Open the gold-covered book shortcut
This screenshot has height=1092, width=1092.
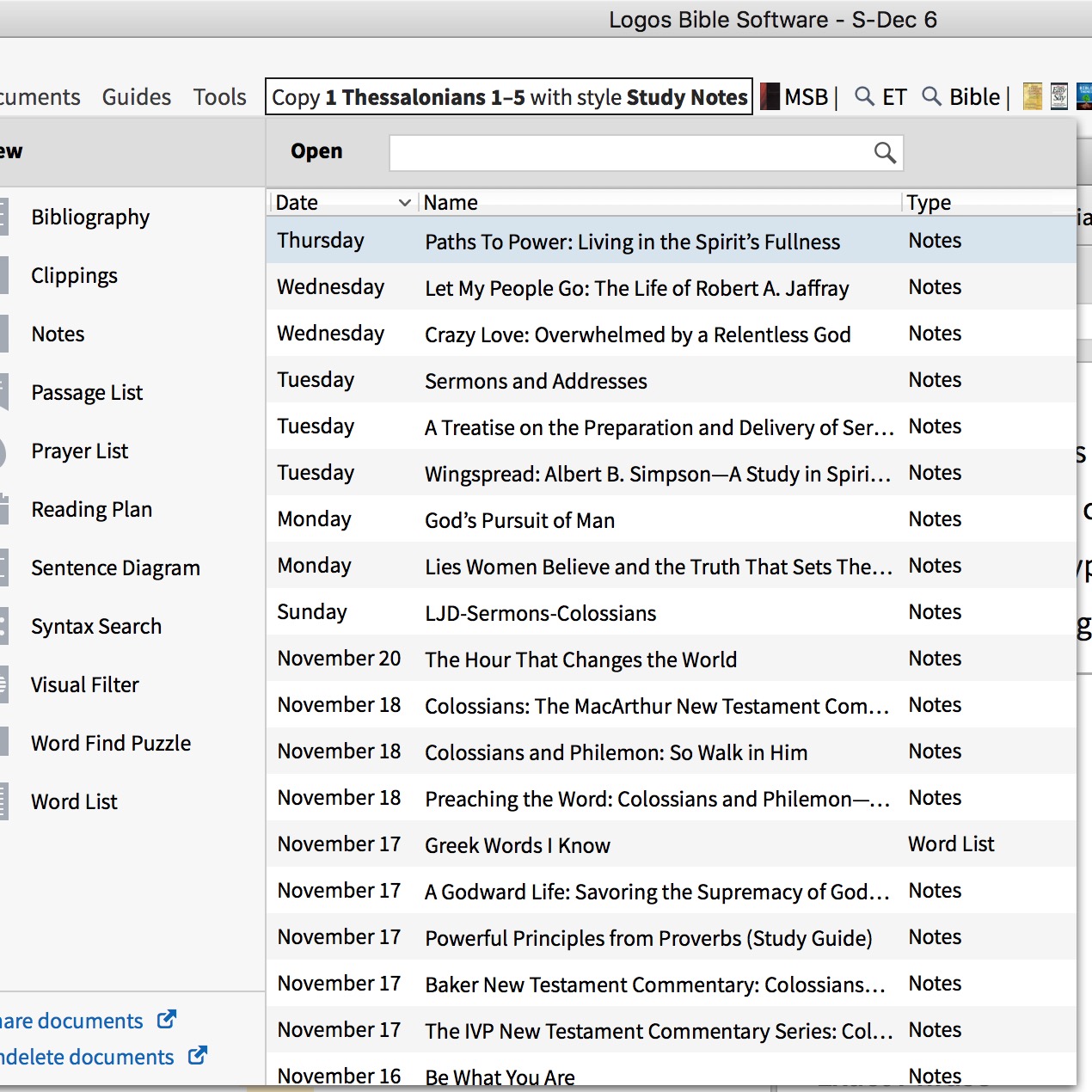(1033, 96)
